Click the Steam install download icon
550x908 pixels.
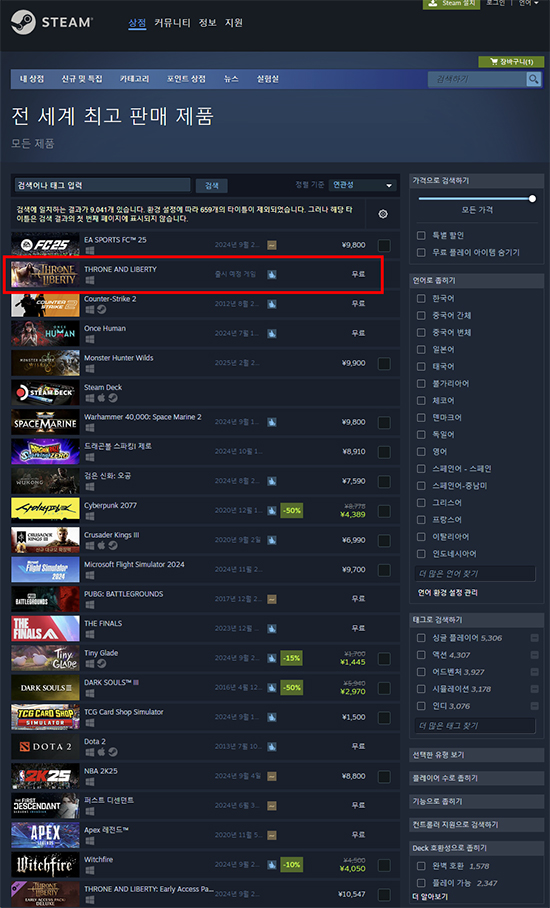[x=432, y=3]
